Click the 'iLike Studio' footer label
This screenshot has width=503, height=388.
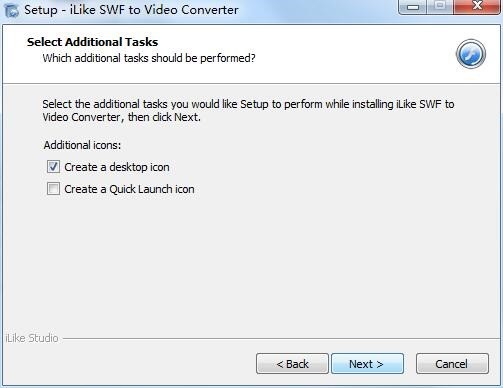click(32, 338)
